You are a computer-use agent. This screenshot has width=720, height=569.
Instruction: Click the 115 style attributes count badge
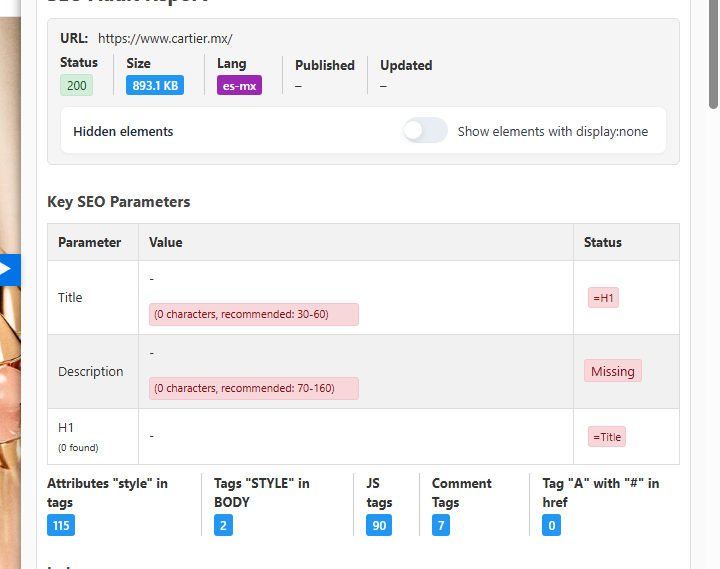coord(60,525)
